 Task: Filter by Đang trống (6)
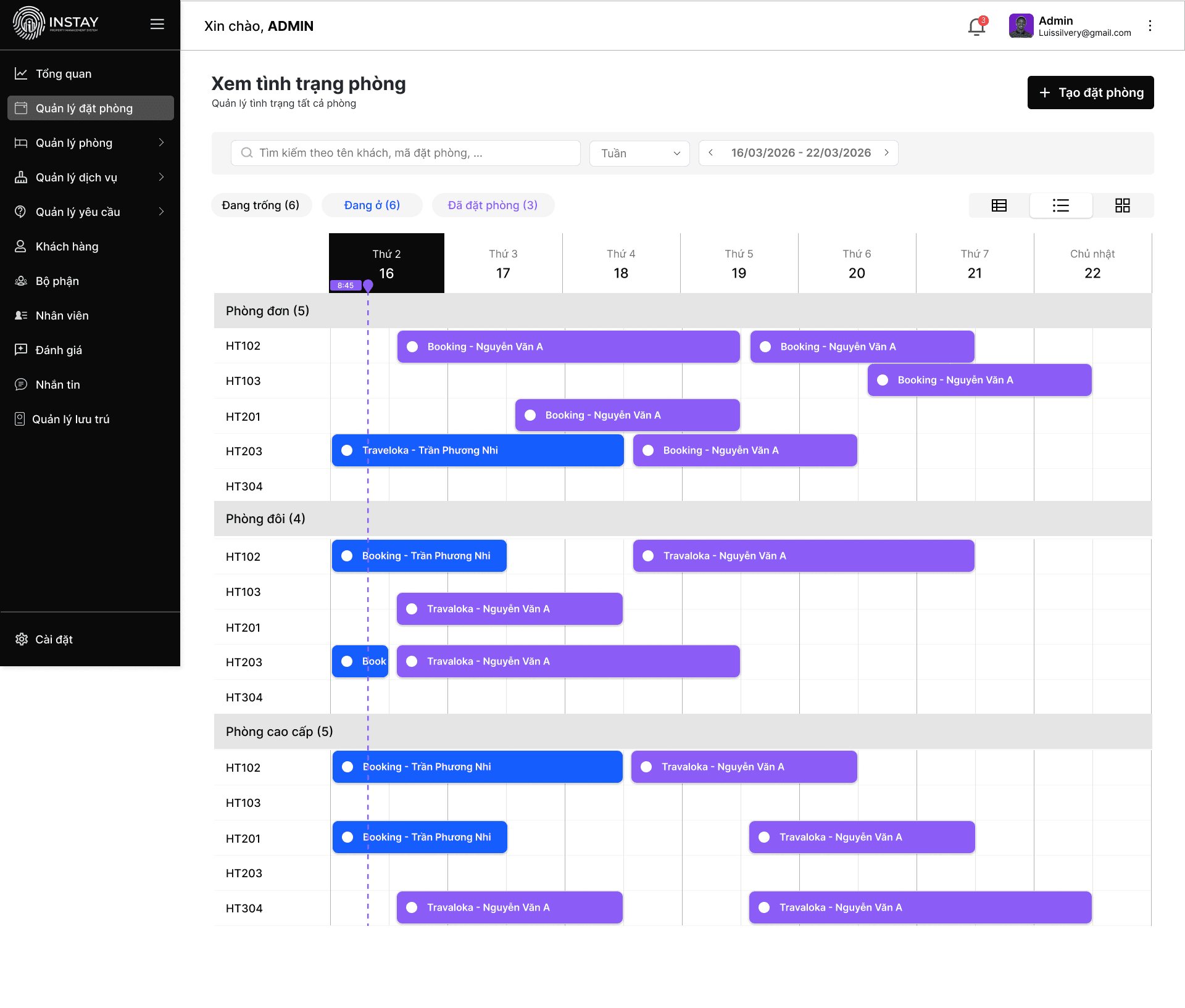[261, 205]
